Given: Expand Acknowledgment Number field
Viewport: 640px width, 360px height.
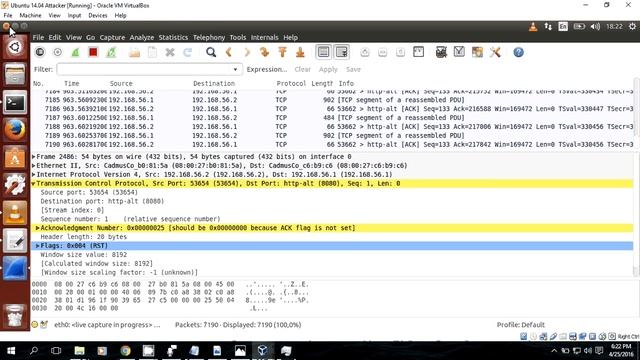Looking at the screenshot, I should tap(38, 228).
